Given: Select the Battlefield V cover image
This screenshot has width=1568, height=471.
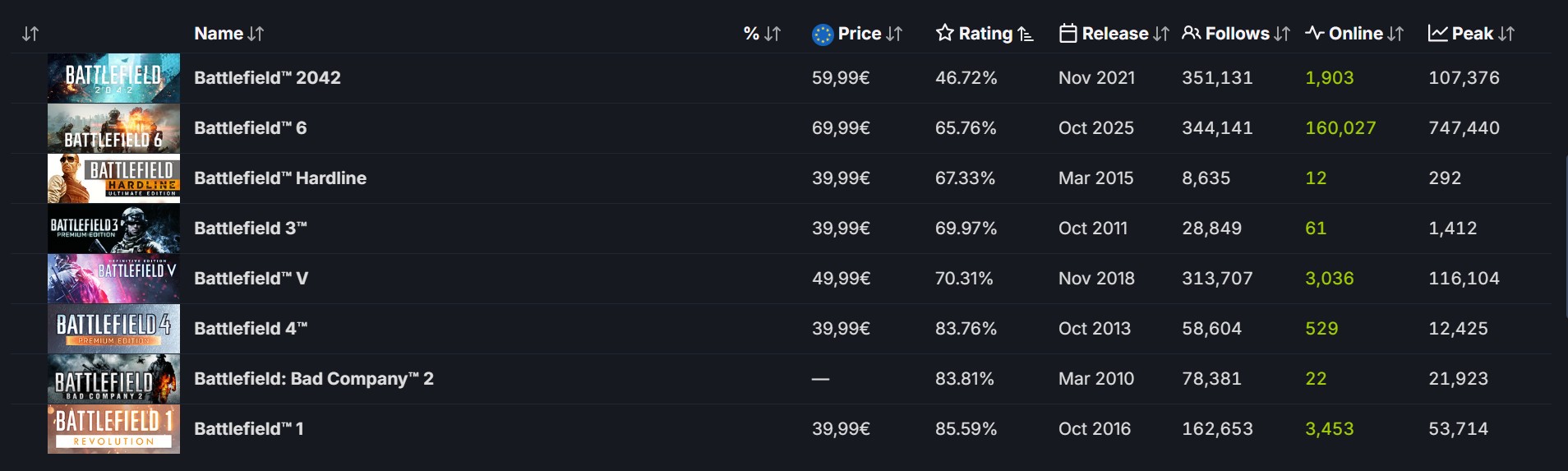Looking at the screenshot, I should point(113,279).
